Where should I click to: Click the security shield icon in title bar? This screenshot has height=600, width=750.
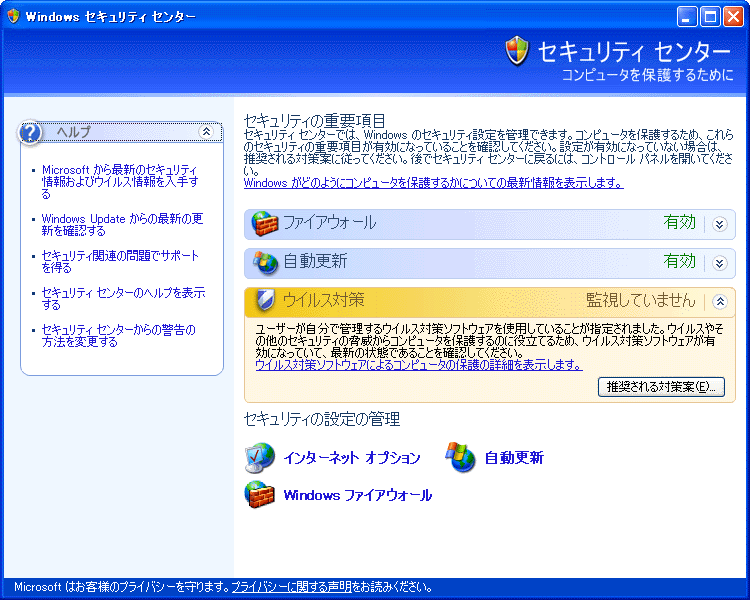point(13,16)
